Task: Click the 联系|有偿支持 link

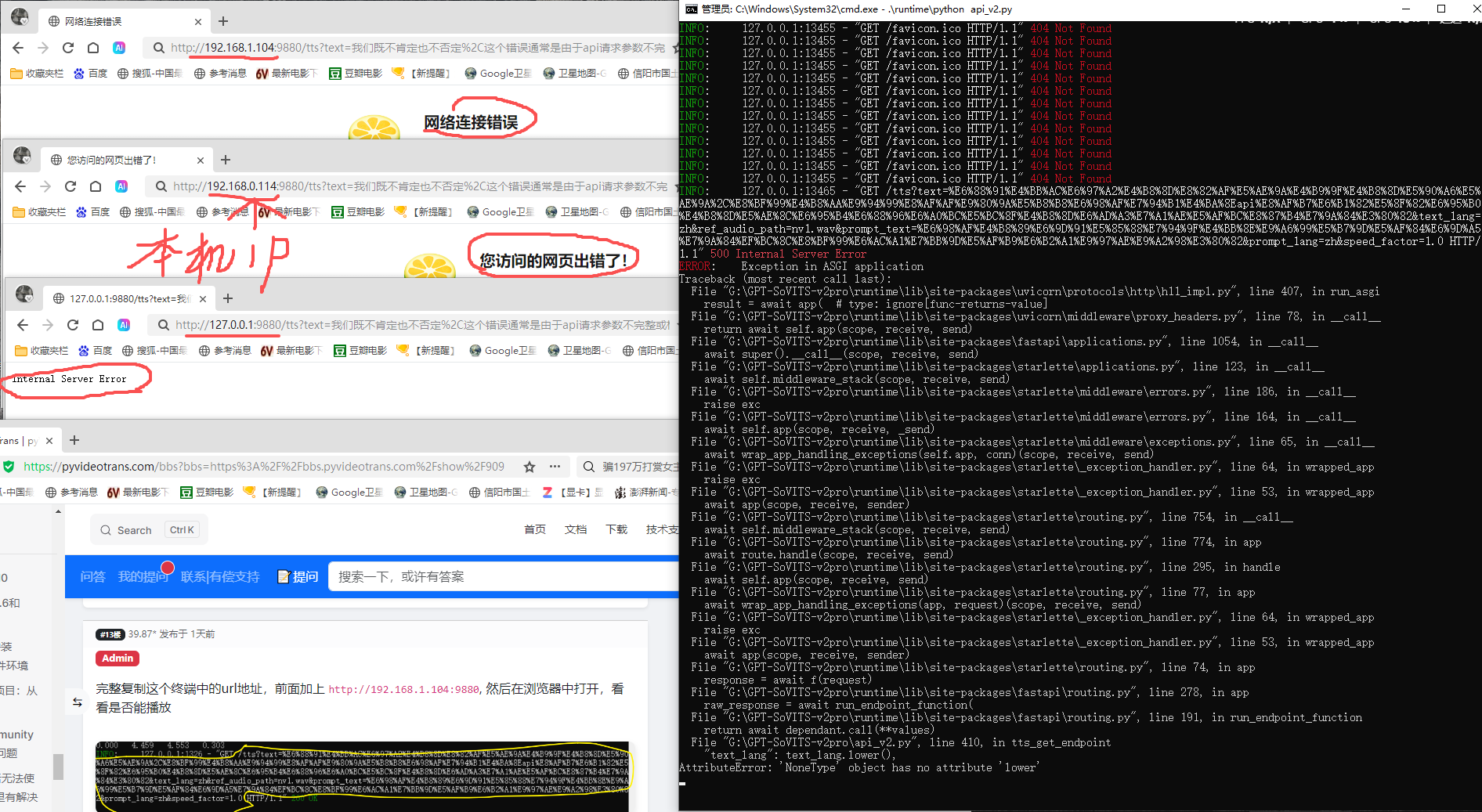Action: tap(220, 577)
